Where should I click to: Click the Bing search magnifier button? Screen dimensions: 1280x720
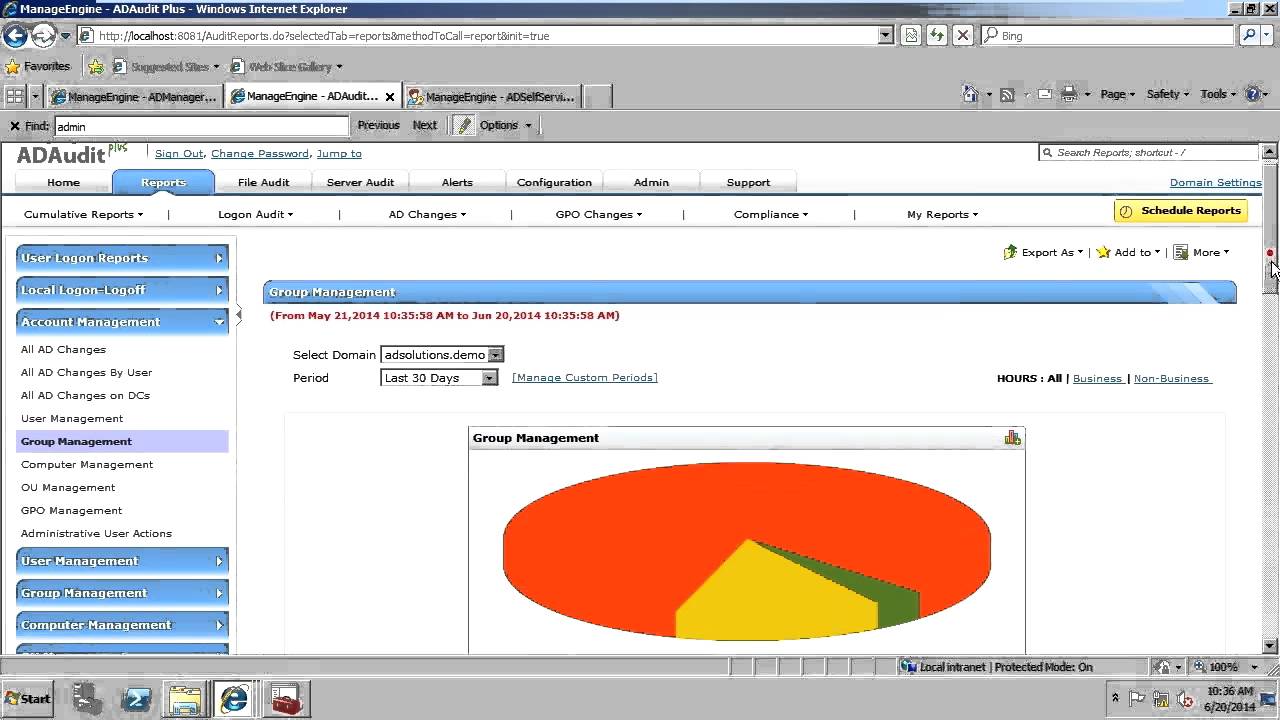point(1249,35)
